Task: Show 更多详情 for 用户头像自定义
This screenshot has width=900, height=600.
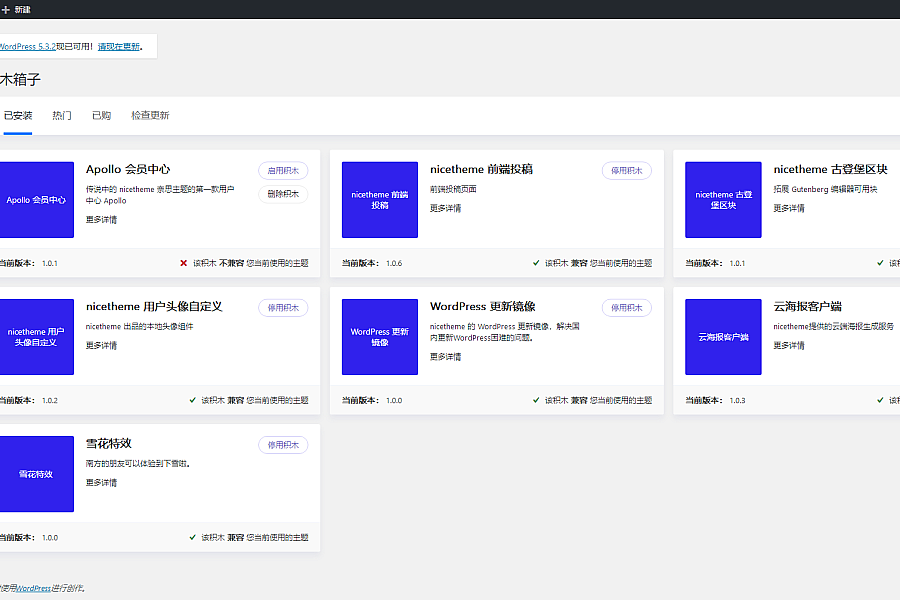Action: click(x=102, y=345)
